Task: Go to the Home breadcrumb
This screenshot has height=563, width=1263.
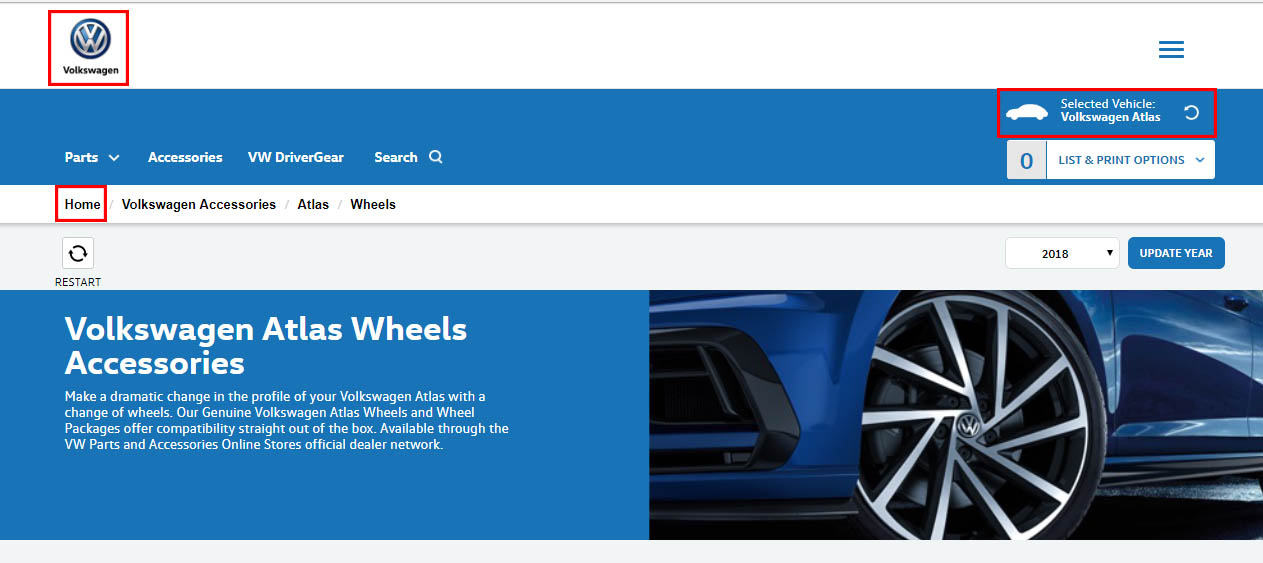Action: [x=83, y=204]
